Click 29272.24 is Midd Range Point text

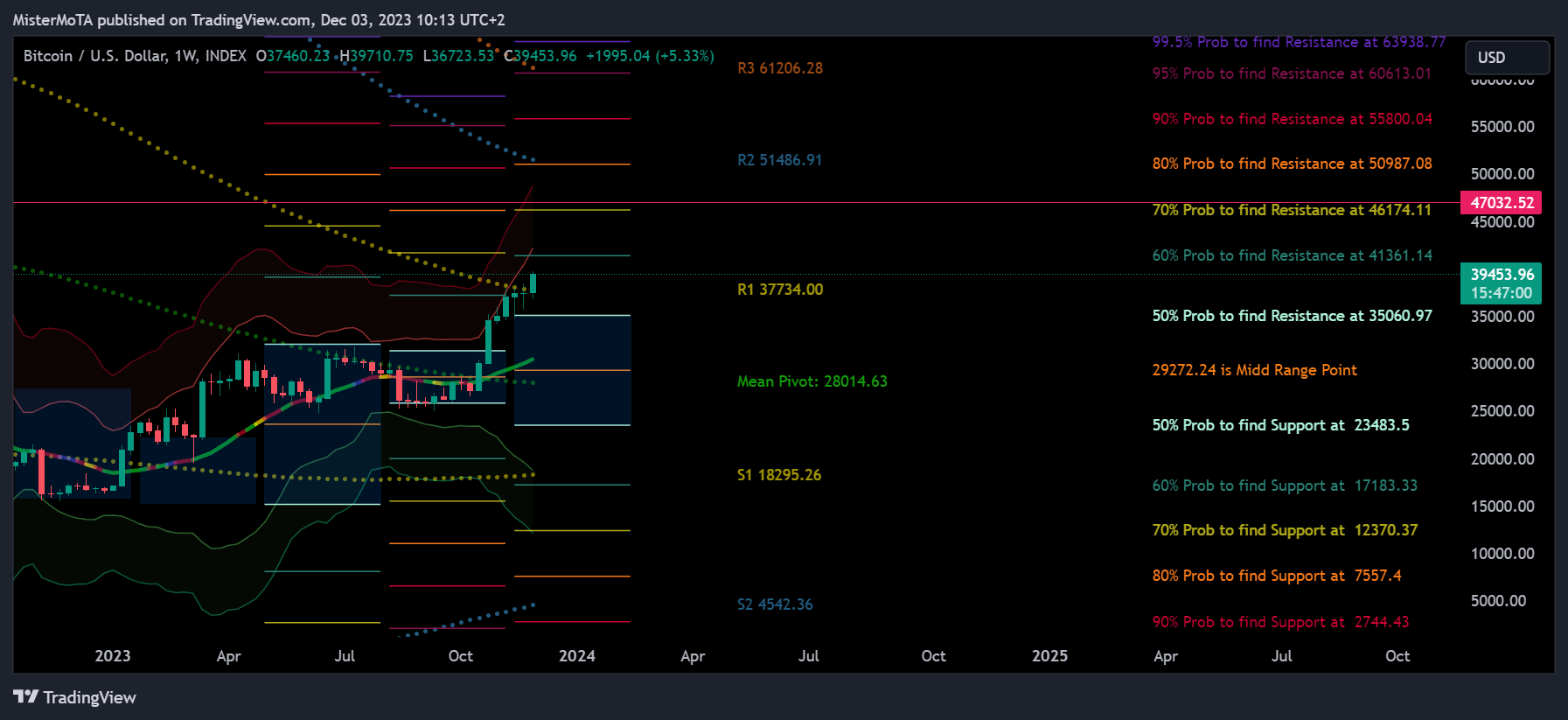(1255, 370)
